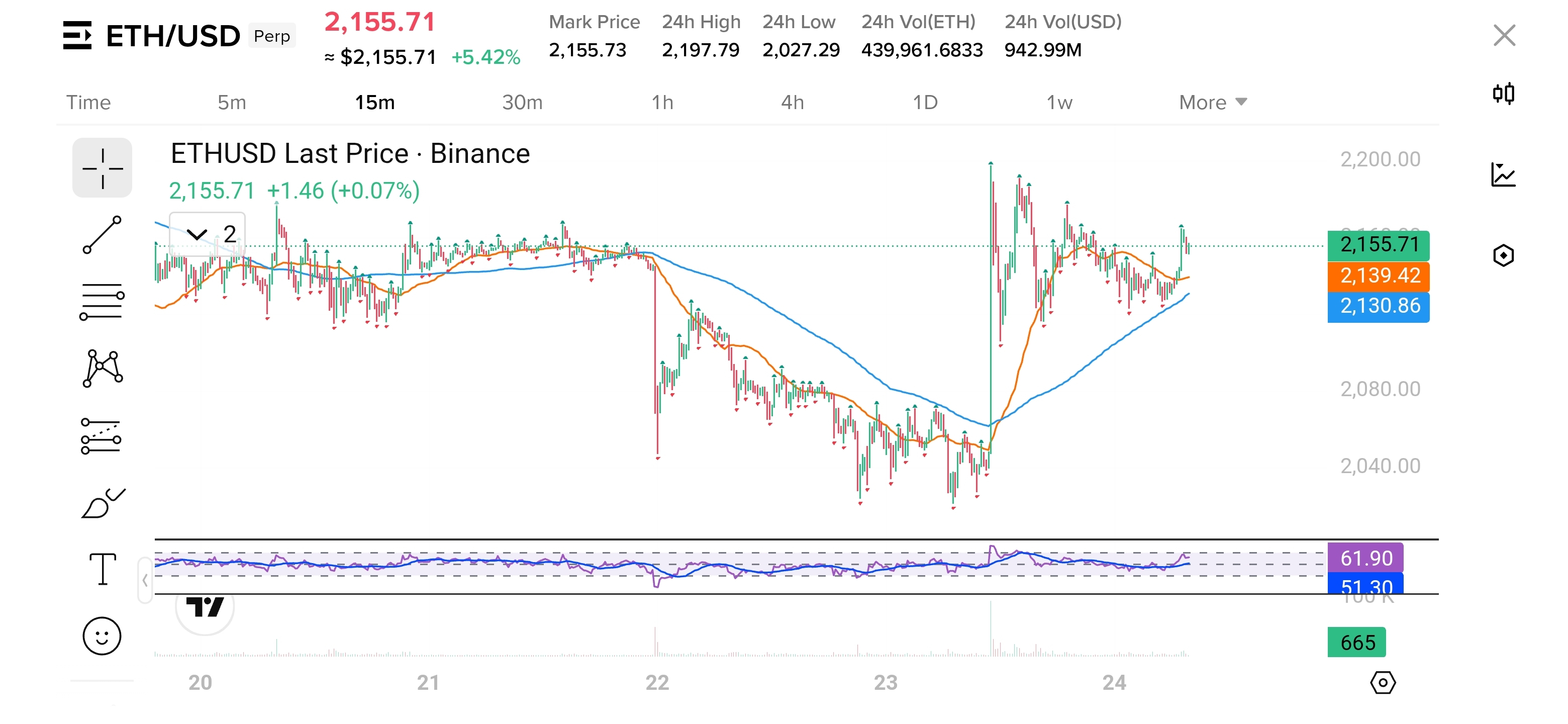This screenshot has width=1568, height=724.
Task: Open the forecasting and measurement tools
Action: [x=102, y=436]
